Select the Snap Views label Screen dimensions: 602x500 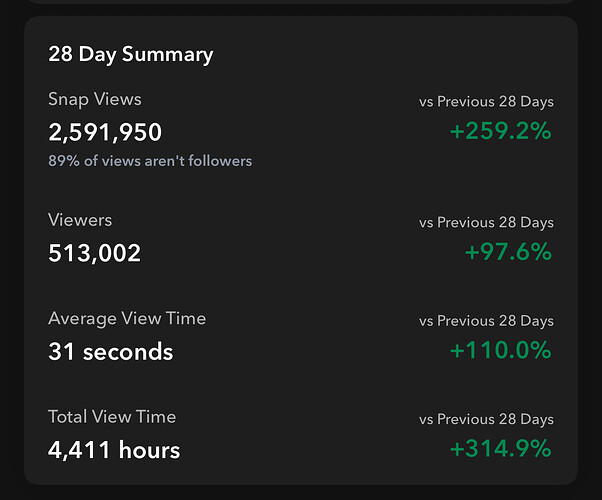click(95, 99)
